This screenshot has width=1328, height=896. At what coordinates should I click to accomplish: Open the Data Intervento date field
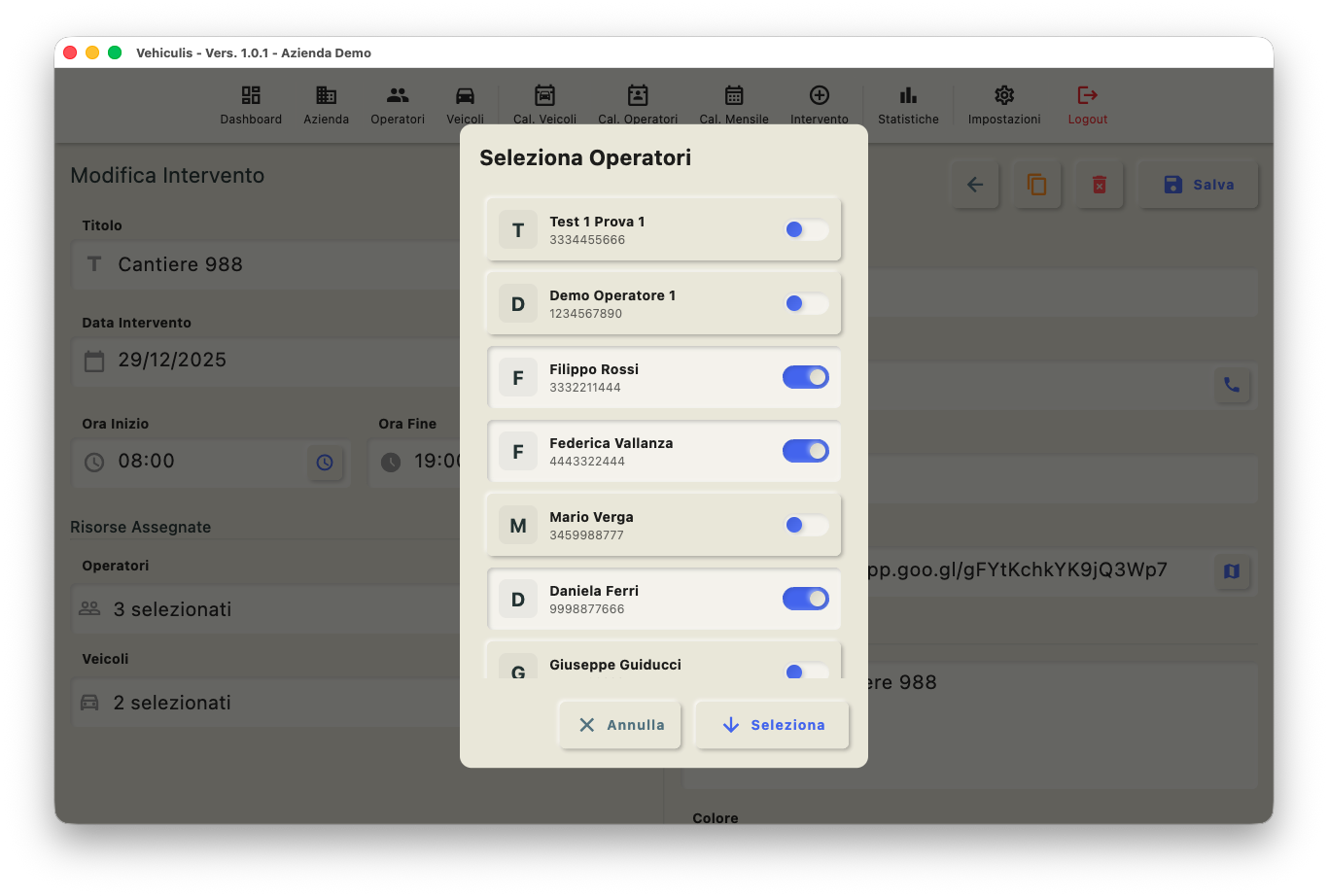pyautogui.click(x=262, y=361)
